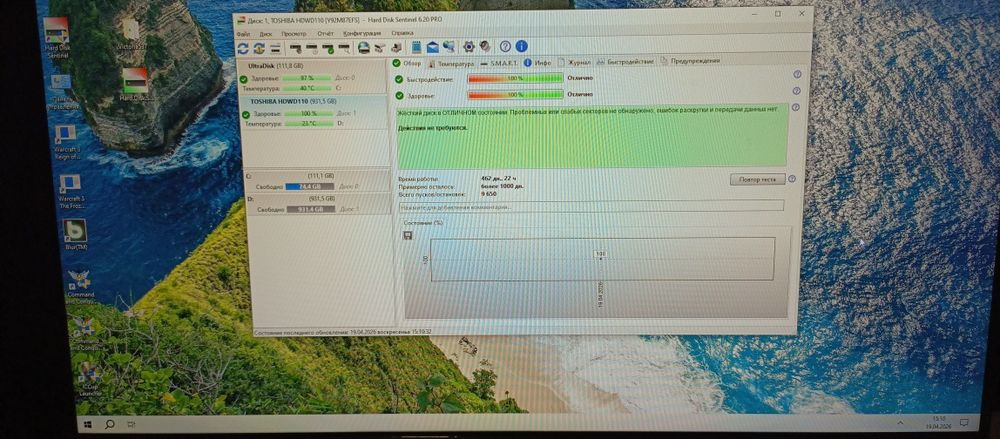Click the Здоровье 100 % bar in overview

(x=515, y=95)
